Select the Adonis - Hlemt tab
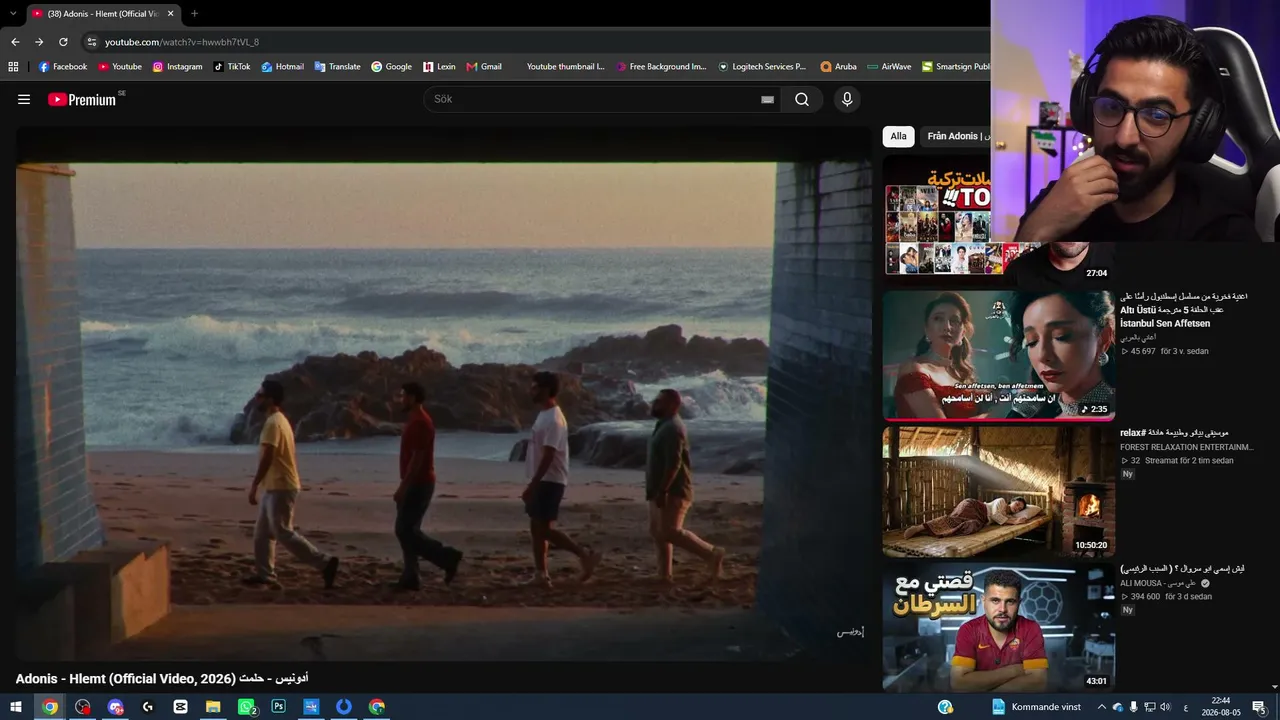Viewport: 1280px width, 720px height. [x=103, y=14]
